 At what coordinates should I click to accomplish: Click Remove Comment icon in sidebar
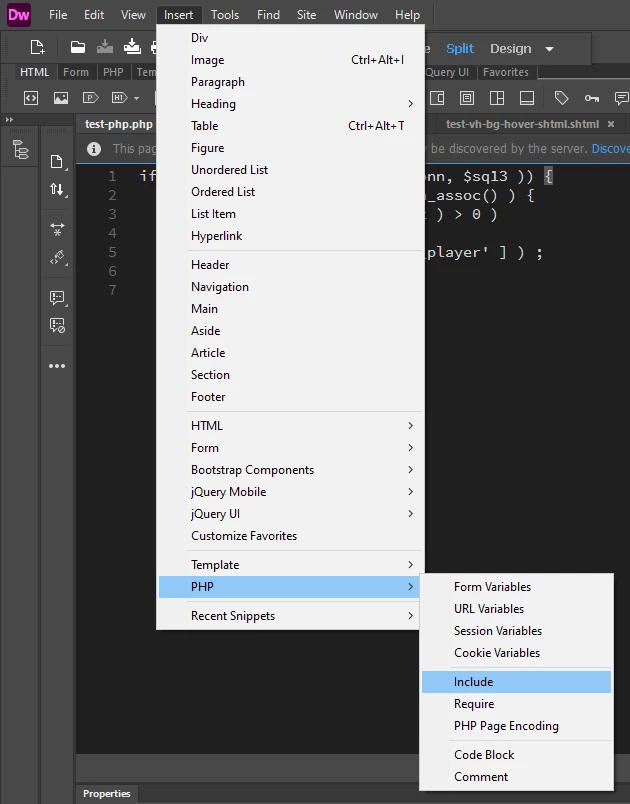point(57,325)
